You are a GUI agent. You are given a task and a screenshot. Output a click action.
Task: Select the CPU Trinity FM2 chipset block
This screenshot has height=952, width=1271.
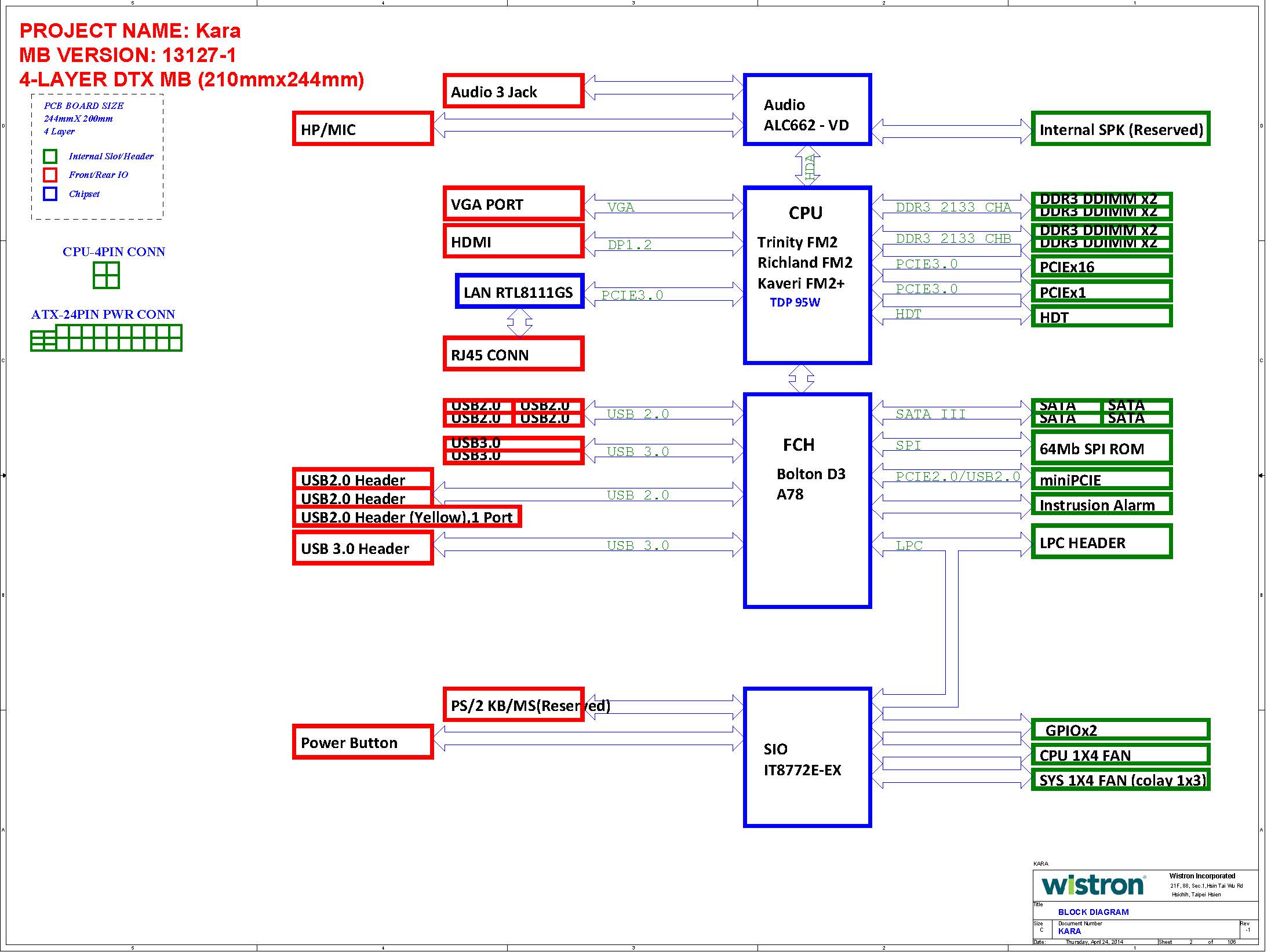pos(807,275)
